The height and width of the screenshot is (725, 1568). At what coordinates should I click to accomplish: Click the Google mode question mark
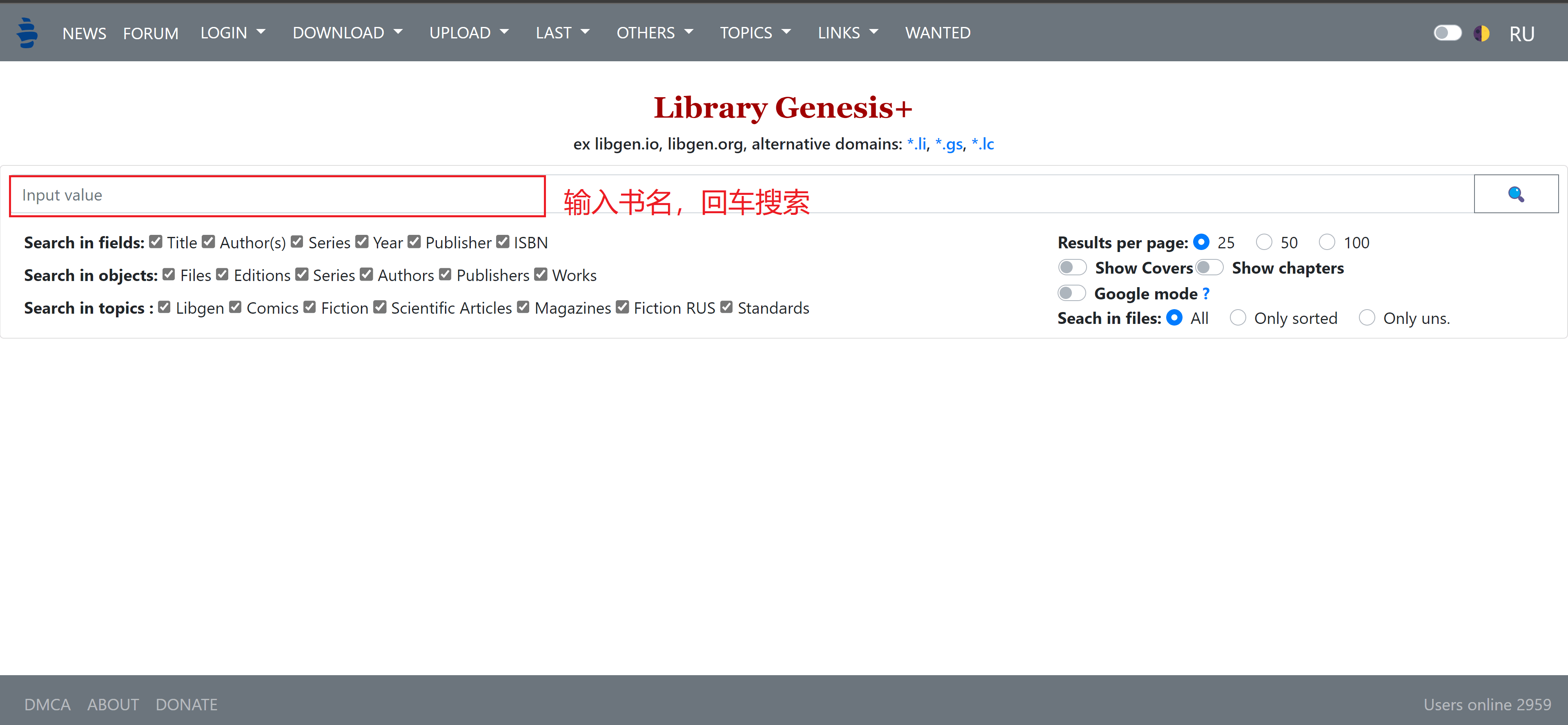[1206, 294]
